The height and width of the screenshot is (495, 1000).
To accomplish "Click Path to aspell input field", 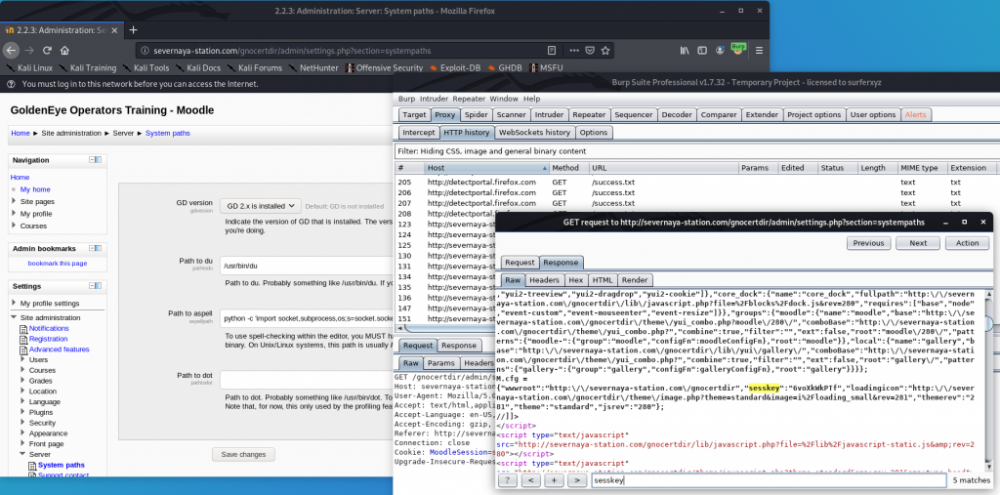I will point(306,318).
